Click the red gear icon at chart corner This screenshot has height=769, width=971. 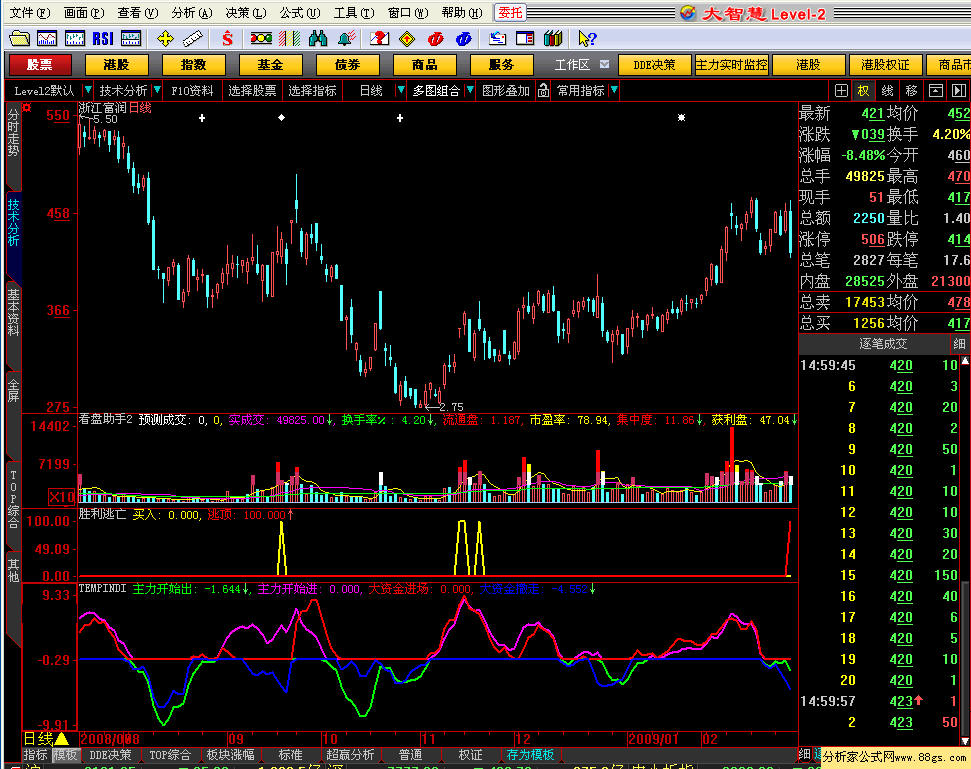point(27,108)
